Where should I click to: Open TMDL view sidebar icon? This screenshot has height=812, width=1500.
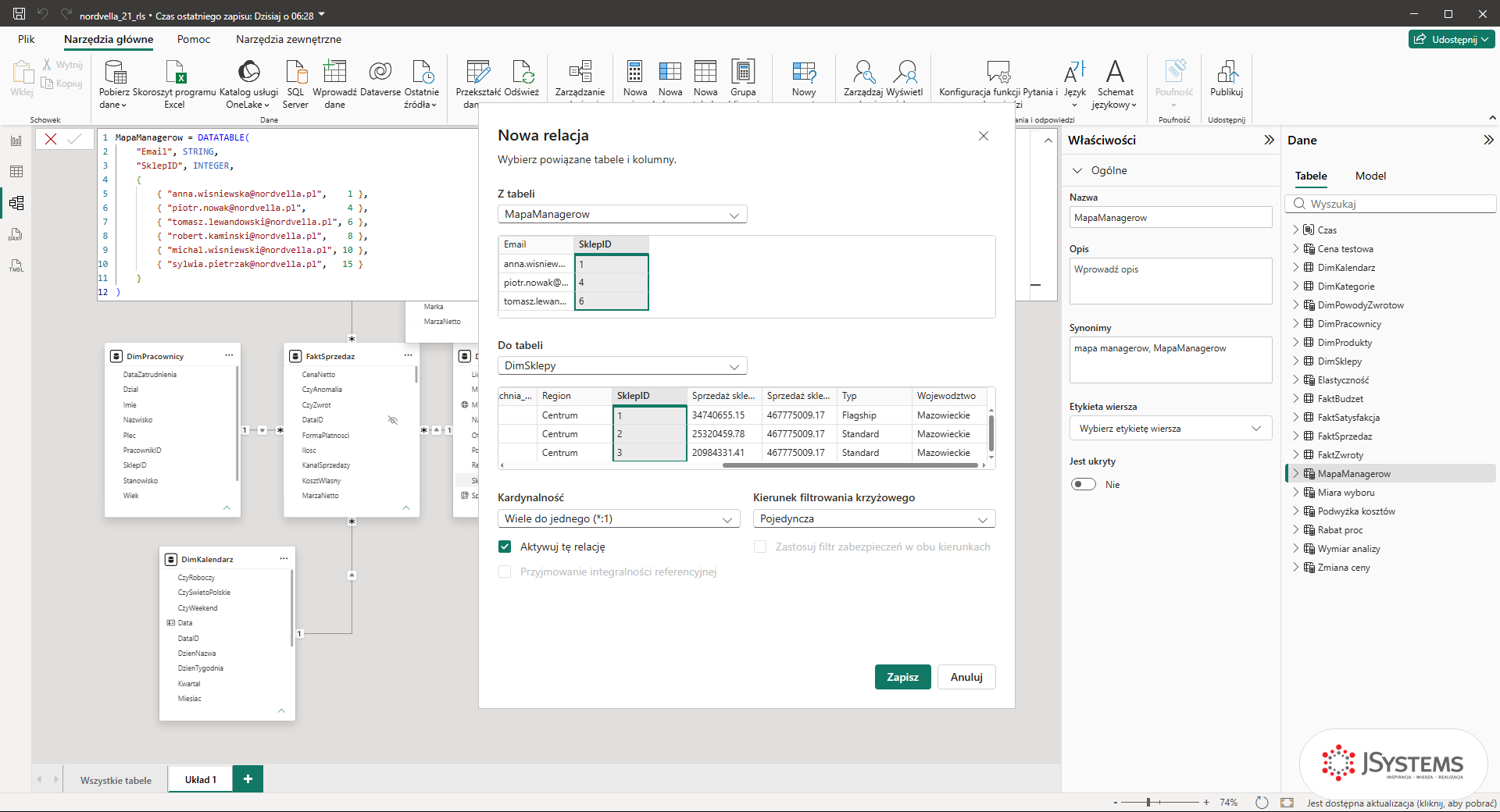[x=16, y=265]
